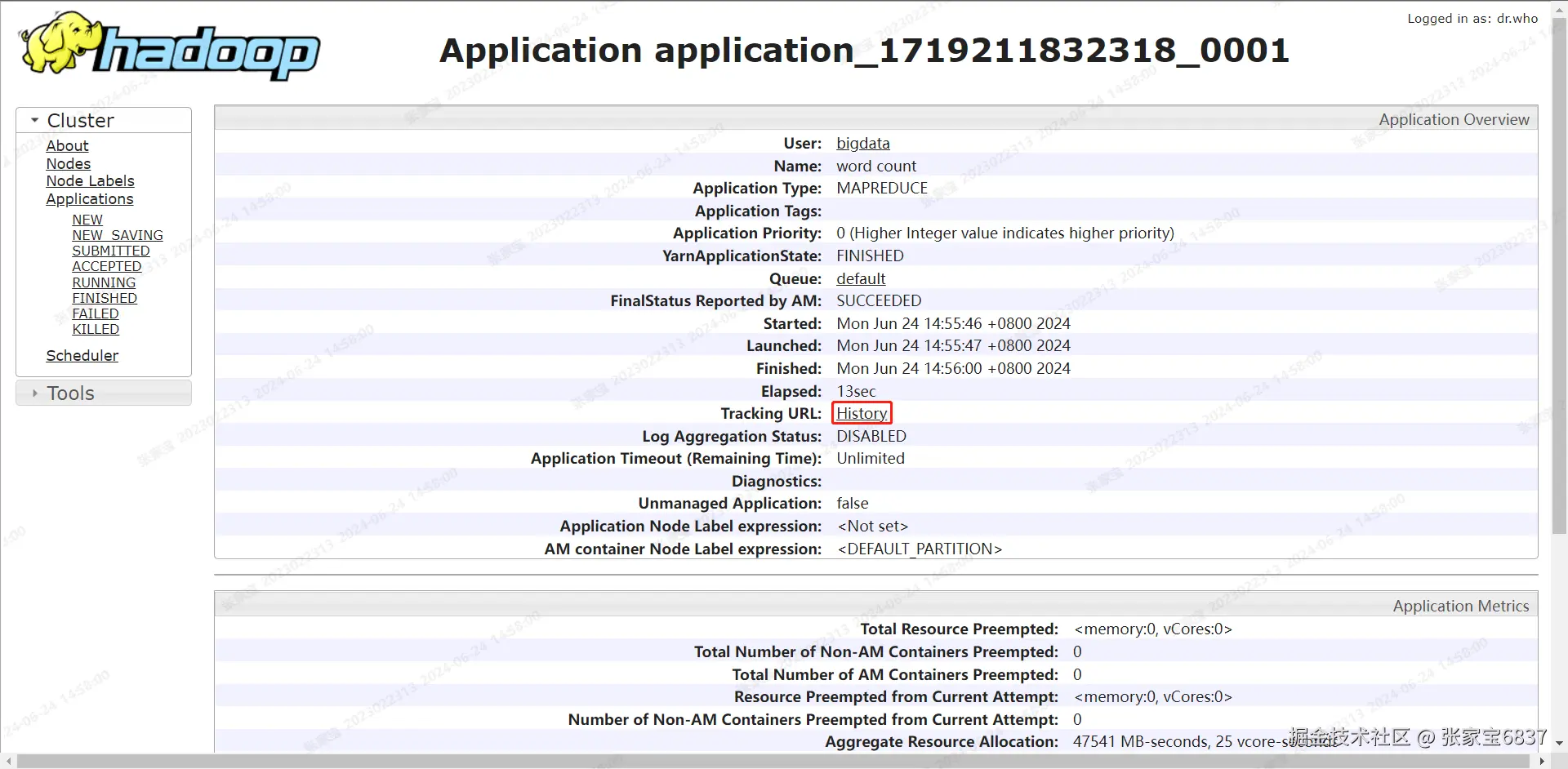The image size is (1568, 769).
Task: Click the 'Unlimited' timeout value
Action: point(871,458)
